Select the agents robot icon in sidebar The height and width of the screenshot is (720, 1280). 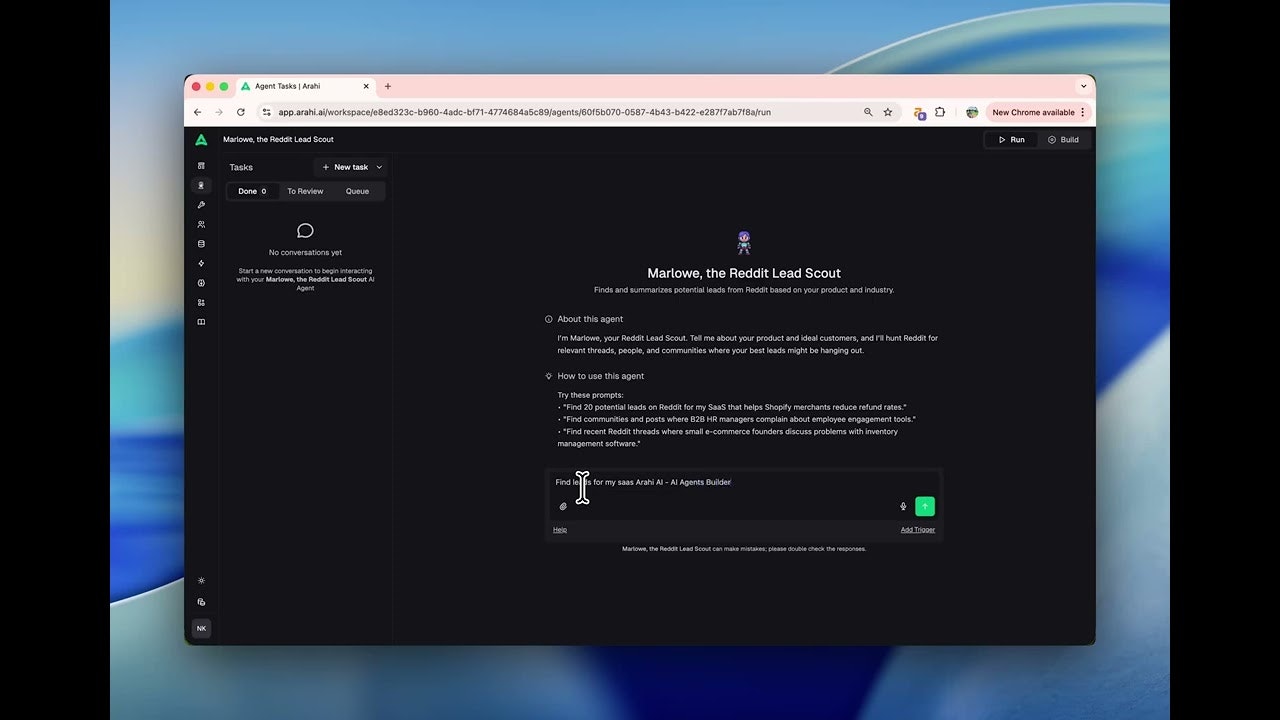click(x=201, y=185)
